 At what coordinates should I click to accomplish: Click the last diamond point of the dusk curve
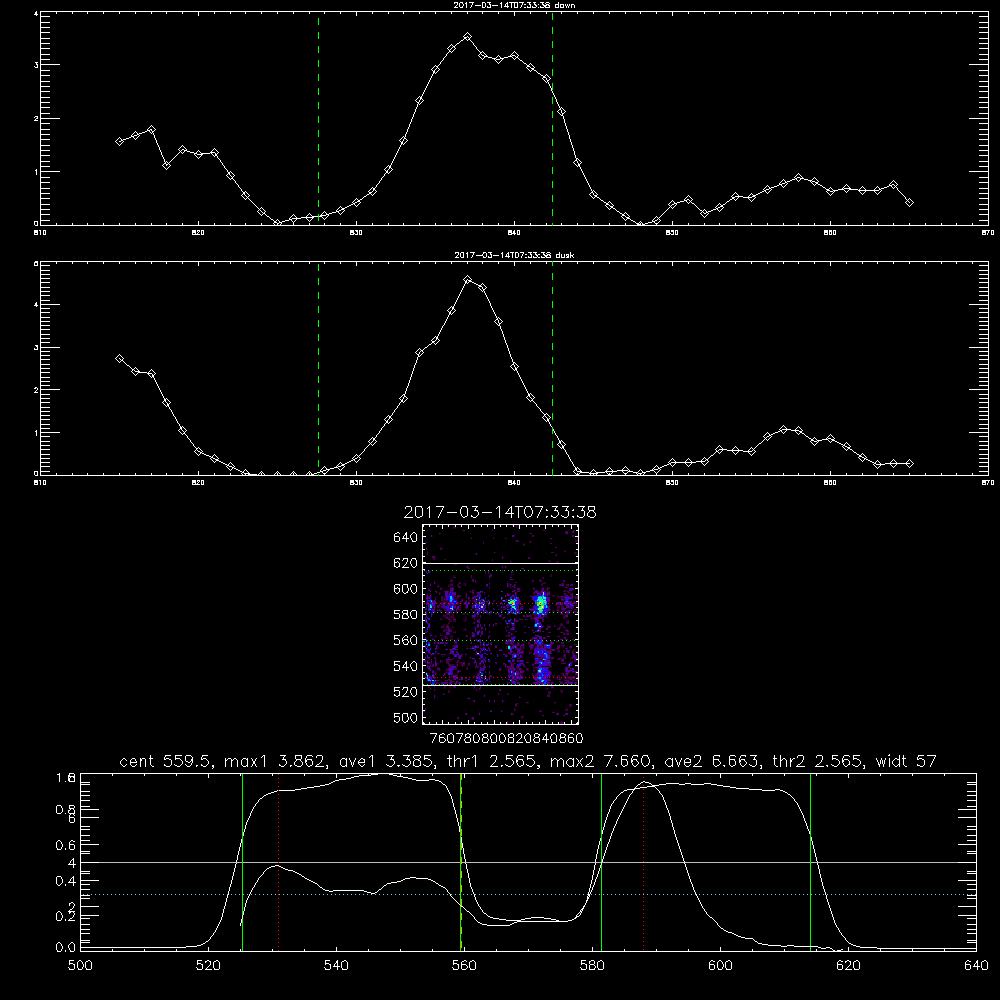909,464
